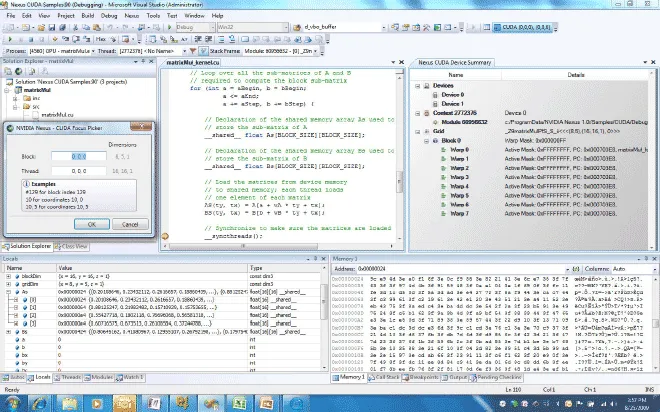Click the Paste icon in the toolbar

tap(96, 27)
